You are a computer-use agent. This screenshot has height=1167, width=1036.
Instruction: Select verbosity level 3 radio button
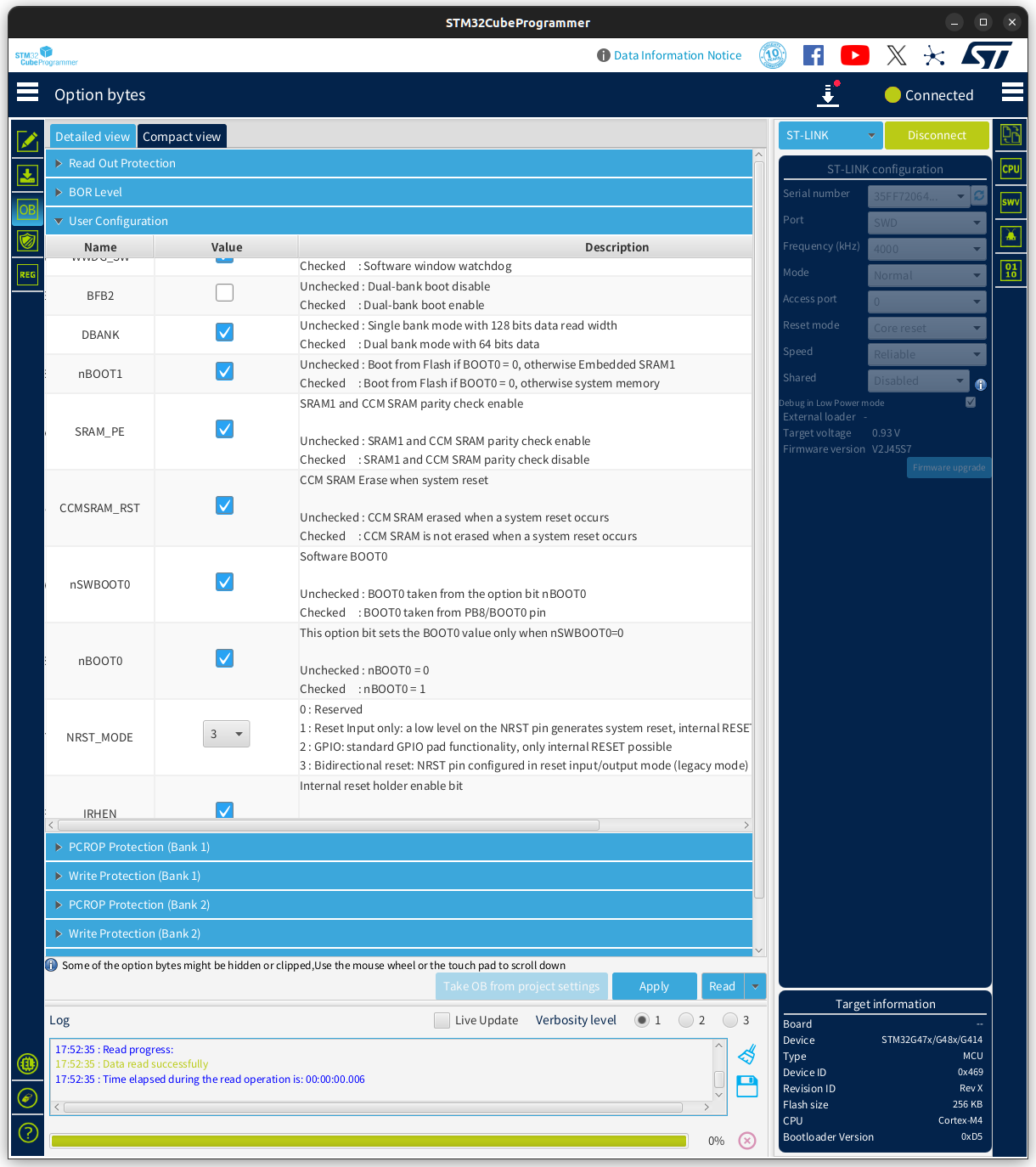point(730,1020)
